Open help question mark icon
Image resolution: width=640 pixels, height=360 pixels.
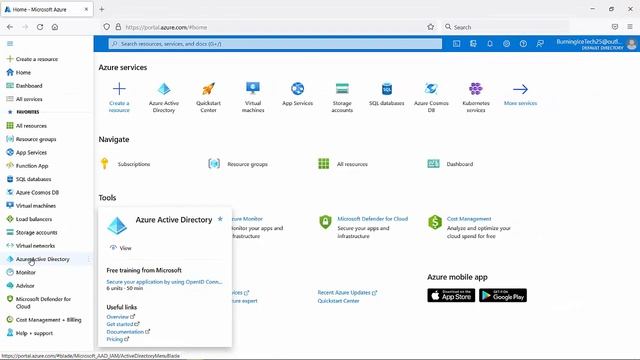point(523,44)
